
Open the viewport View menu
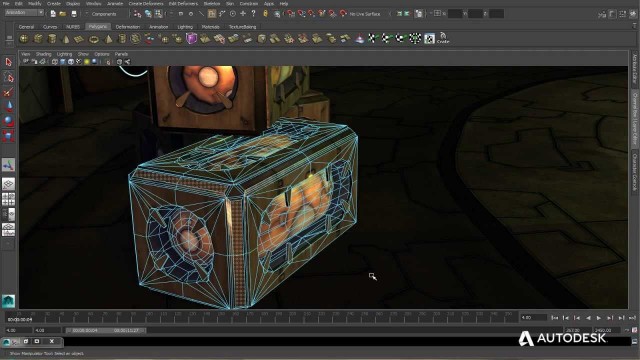[25, 54]
